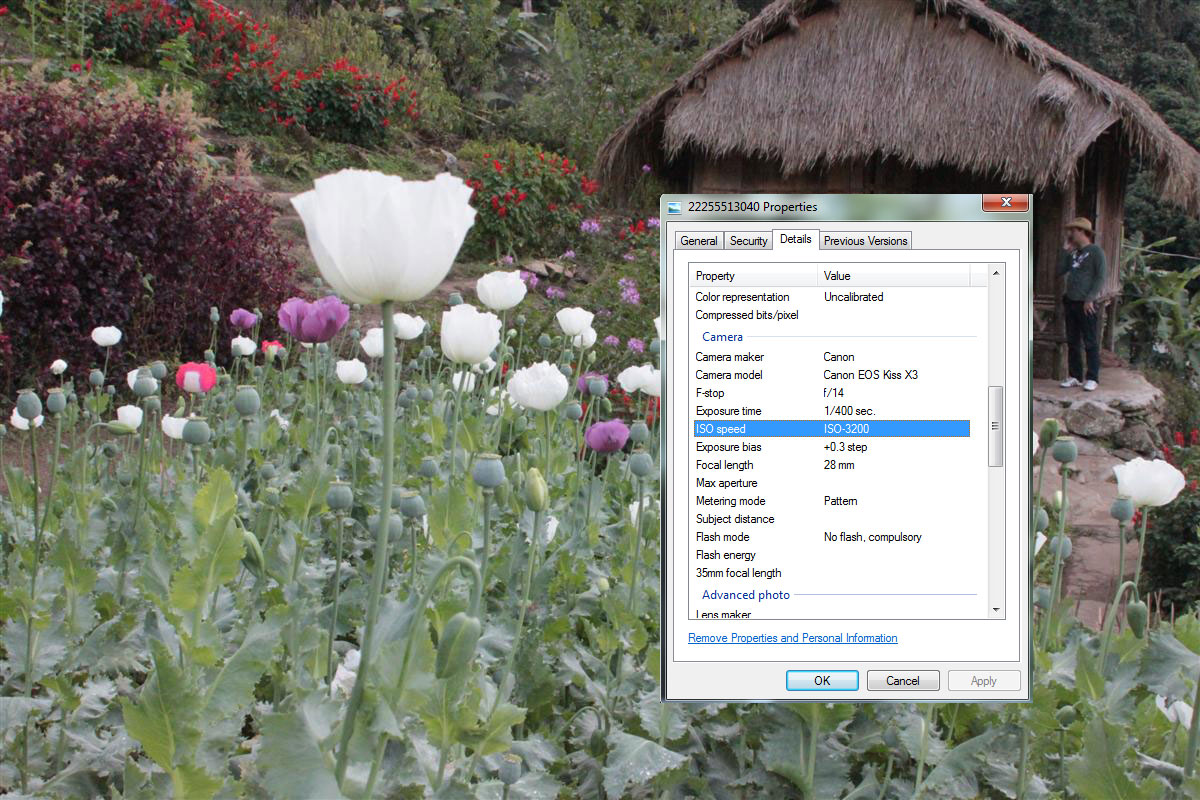Viewport: 1200px width, 800px height.
Task: Click the Details tab
Action: pyautogui.click(x=796, y=240)
